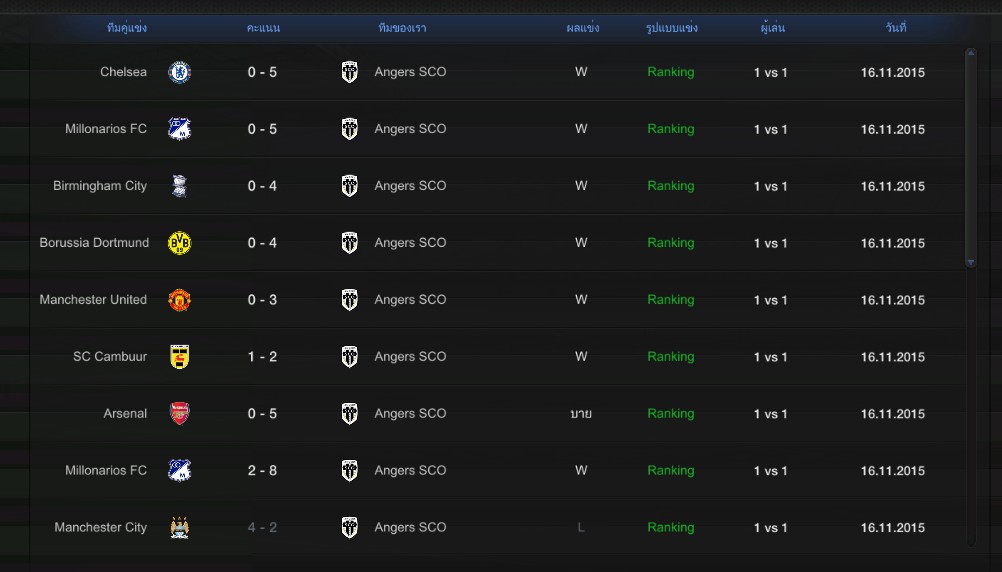Click the คะแนน column header
The image size is (1002, 572).
[x=263, y=28]
